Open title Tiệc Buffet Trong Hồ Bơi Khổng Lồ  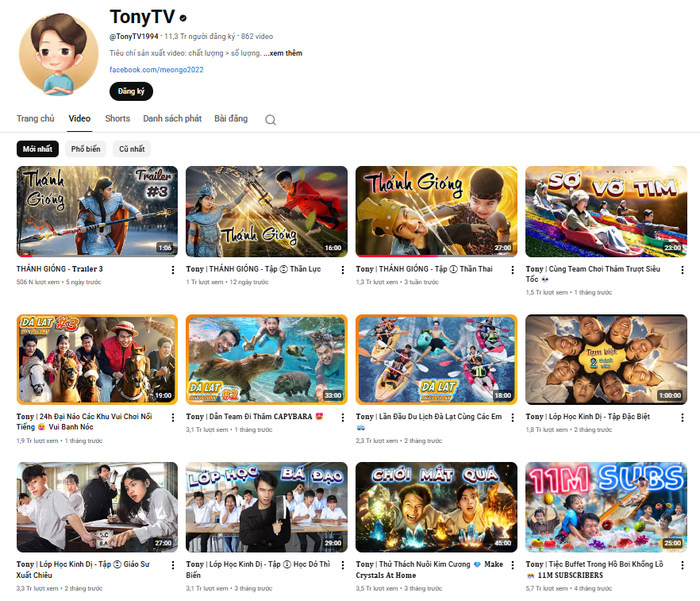[x=595, y=570]
